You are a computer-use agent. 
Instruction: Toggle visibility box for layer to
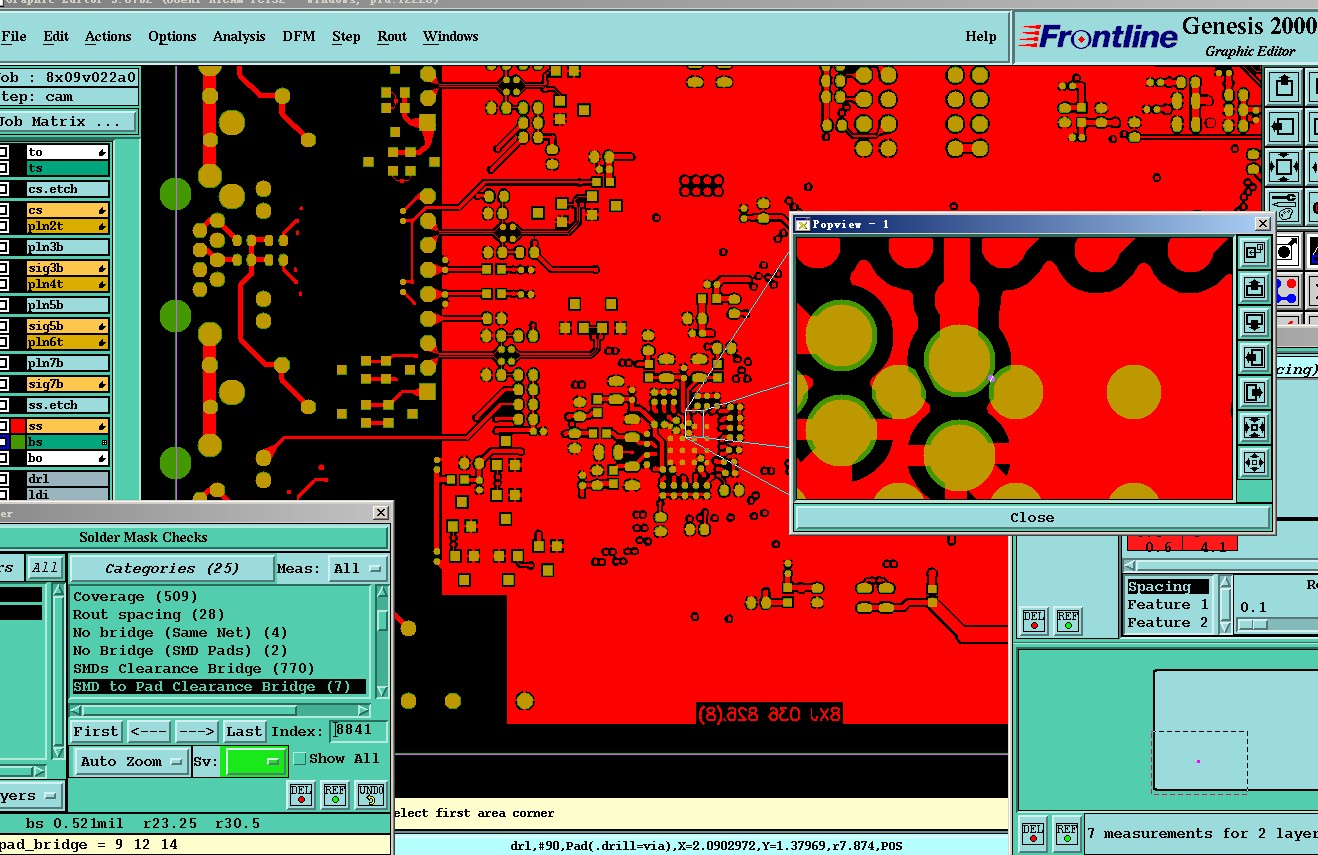[3, 152]
